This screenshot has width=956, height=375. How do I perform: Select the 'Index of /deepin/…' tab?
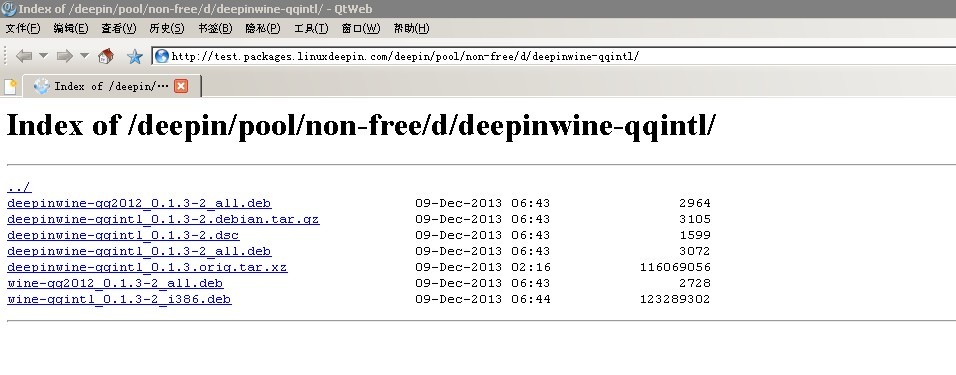(112, 86)
